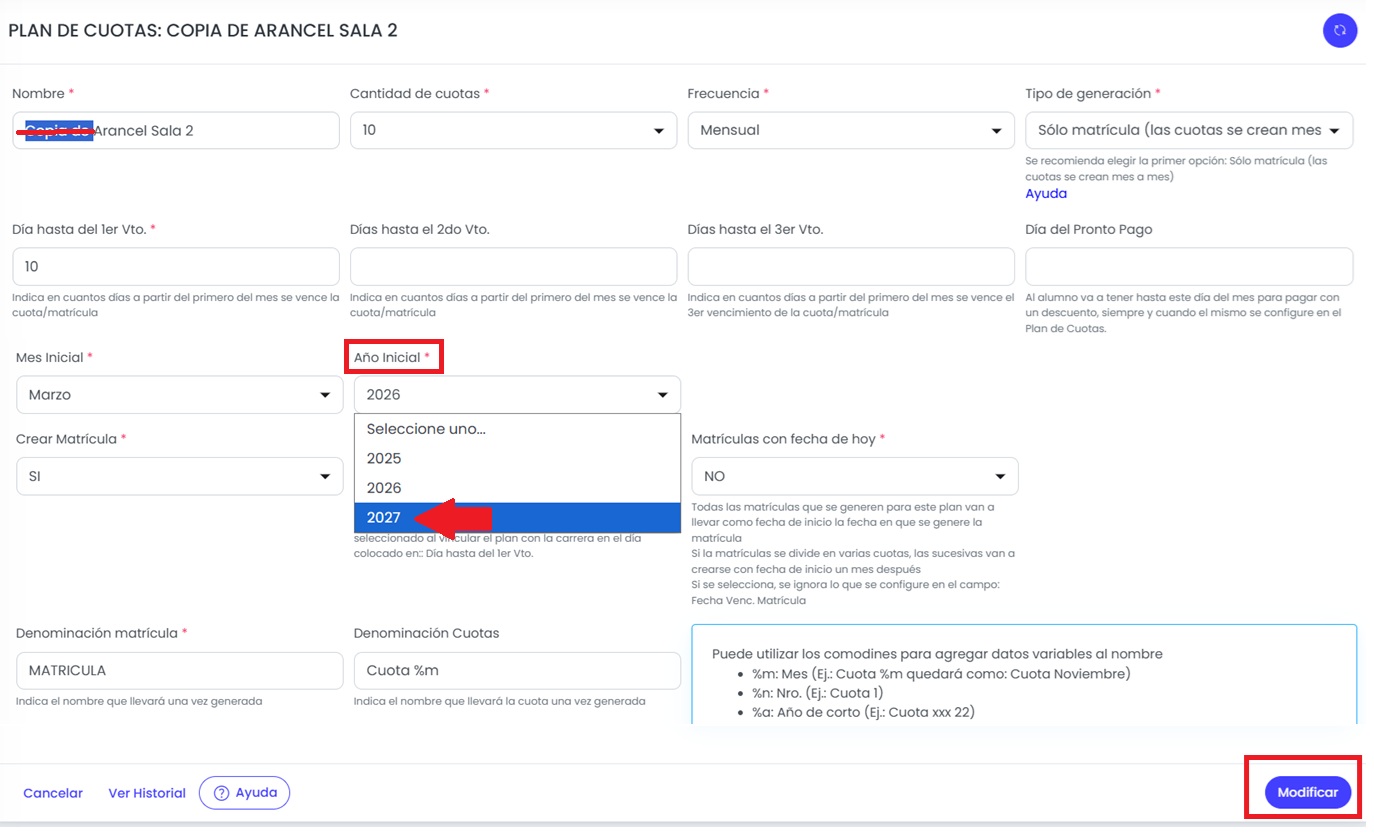Image resolution: width=1374 pixels, height=836 pixels.
Task: Click the Nombre text field
Action: coord(176,130)
